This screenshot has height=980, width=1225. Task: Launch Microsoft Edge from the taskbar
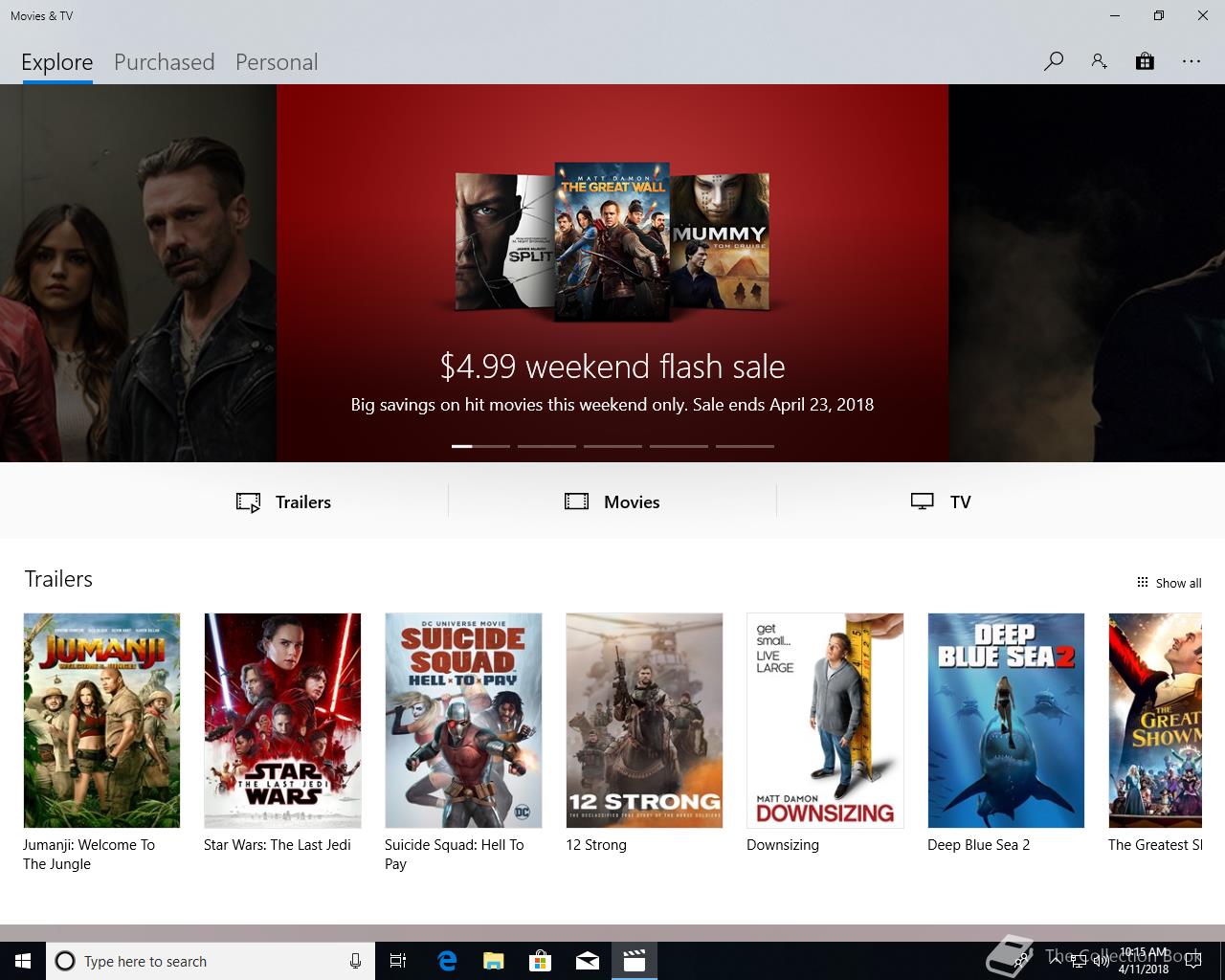(447, 961)
